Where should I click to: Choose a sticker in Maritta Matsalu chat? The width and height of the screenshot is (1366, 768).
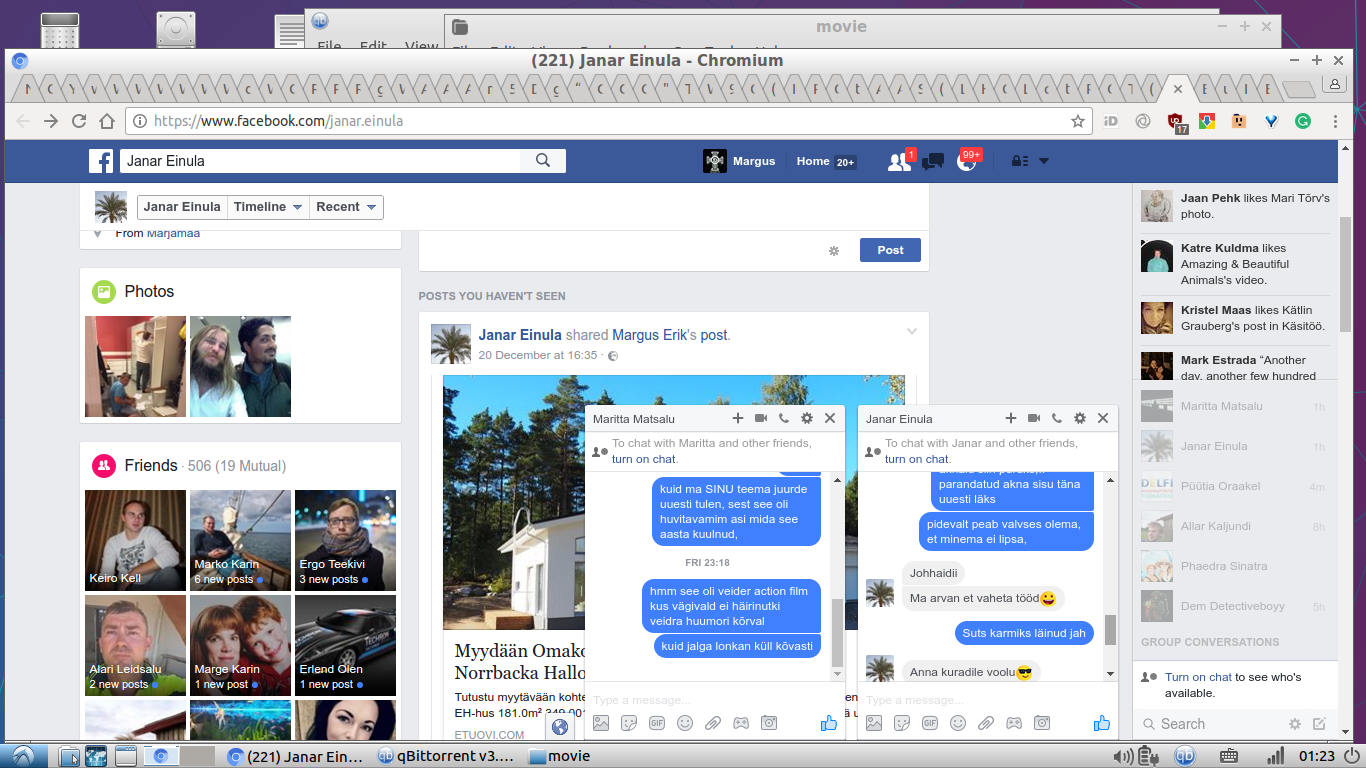[629, 723]
